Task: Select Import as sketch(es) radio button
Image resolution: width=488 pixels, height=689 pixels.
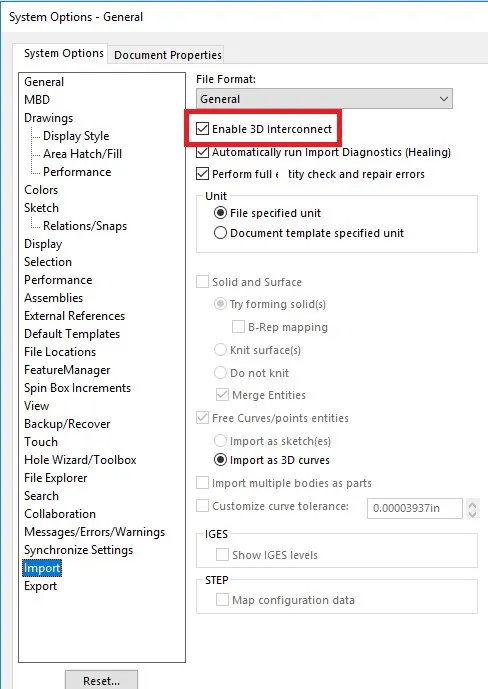Action: (220, 441)
